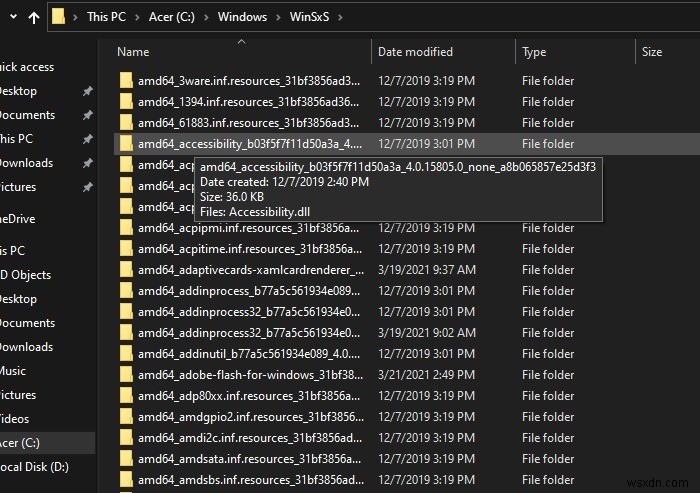This screenshot has width=700, height=493.
Task: Select folder name amd64_addinutil_b77a5c561934e089_4.0....
Action: pyautogui.click(x=249, y=354)
